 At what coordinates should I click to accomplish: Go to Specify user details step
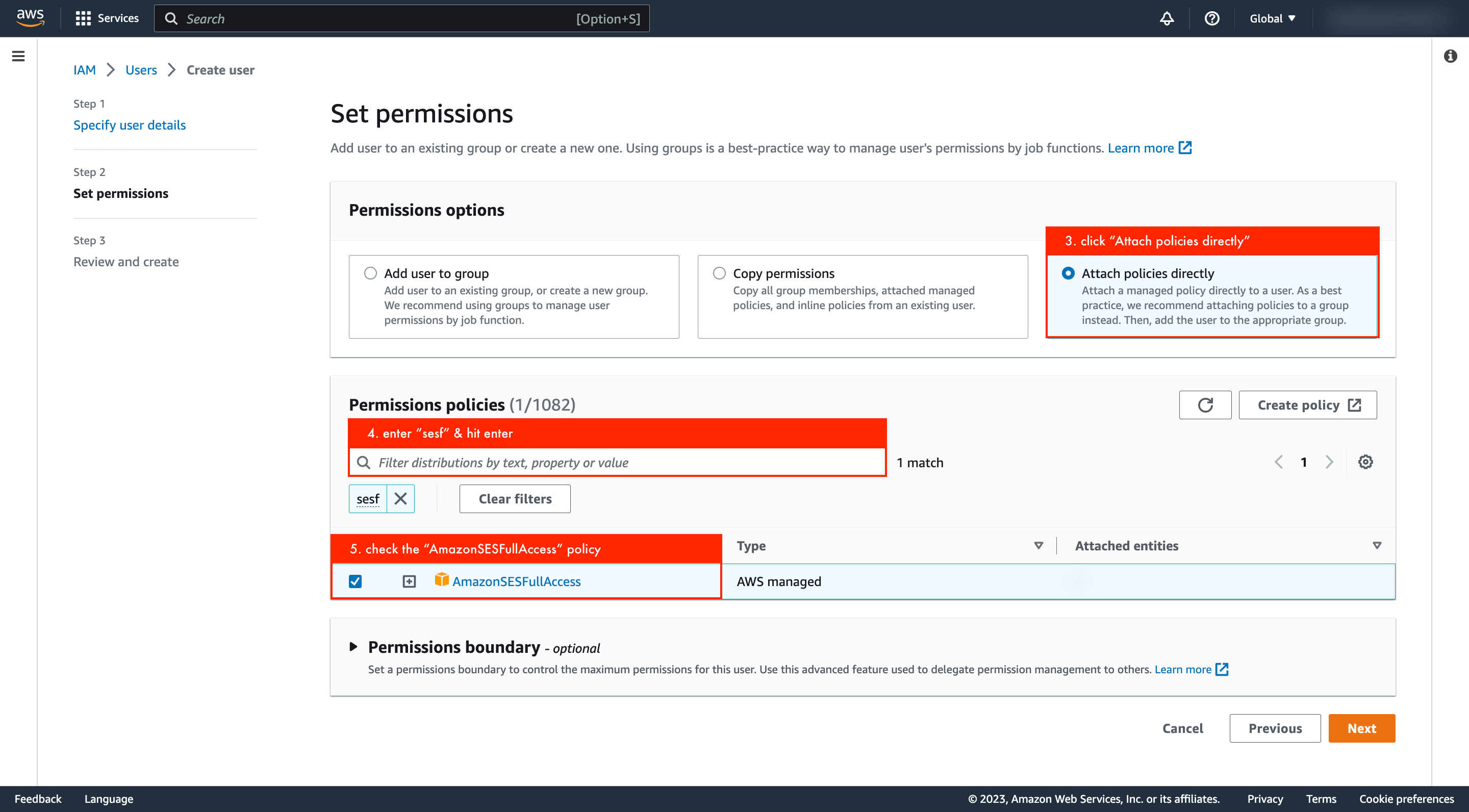pos(130,125)
